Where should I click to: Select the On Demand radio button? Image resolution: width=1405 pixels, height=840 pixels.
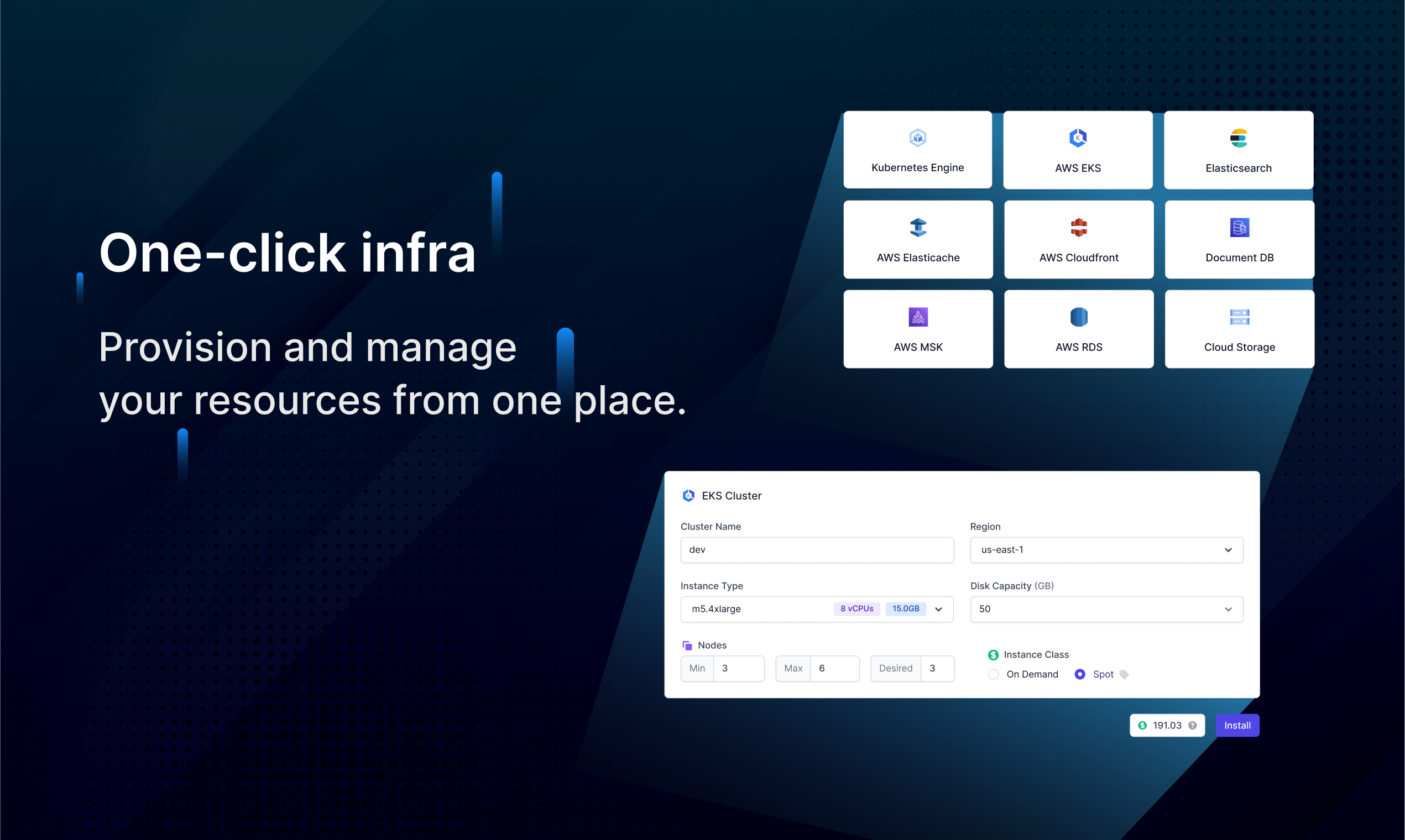[993, 674]
